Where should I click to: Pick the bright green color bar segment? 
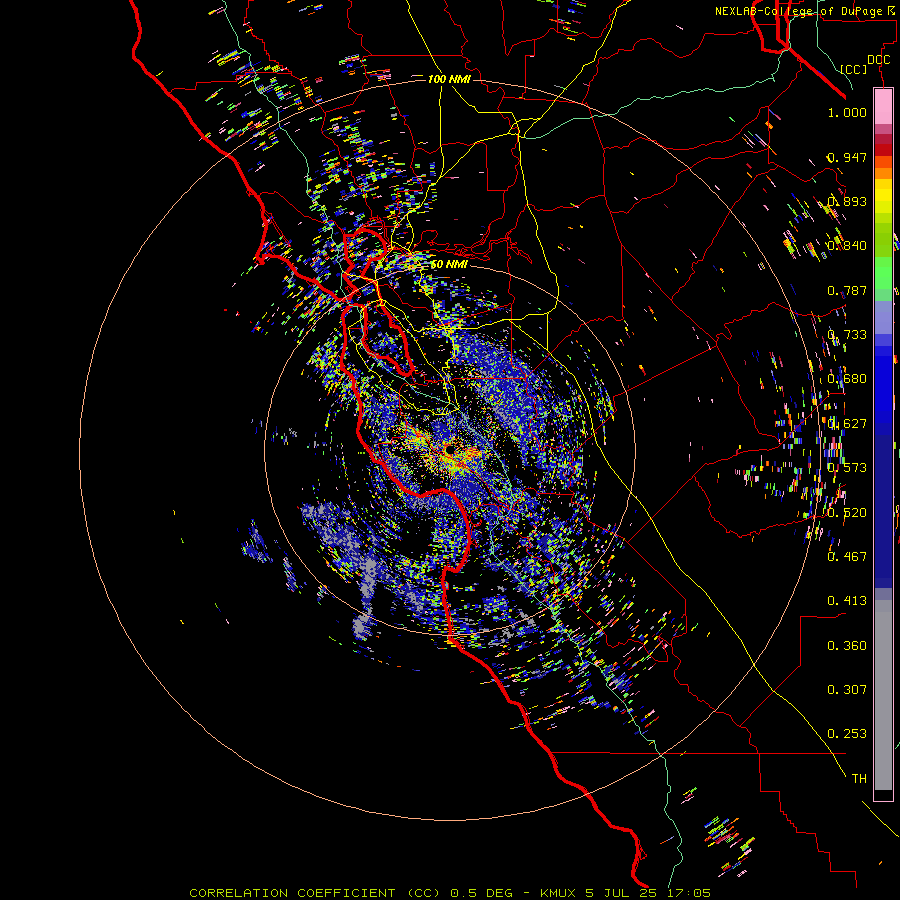[x=883, y=273]
